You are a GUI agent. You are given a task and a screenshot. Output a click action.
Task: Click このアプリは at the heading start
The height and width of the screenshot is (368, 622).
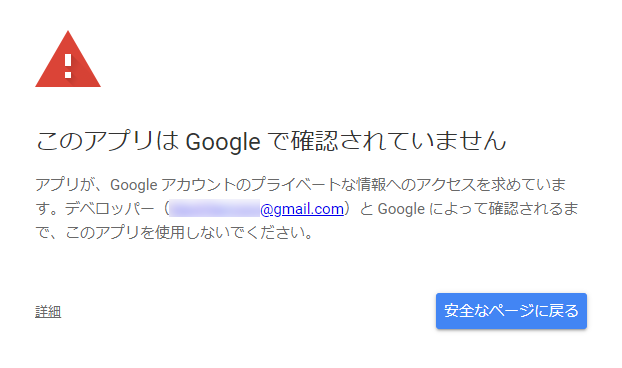click(x=107, y=141)
